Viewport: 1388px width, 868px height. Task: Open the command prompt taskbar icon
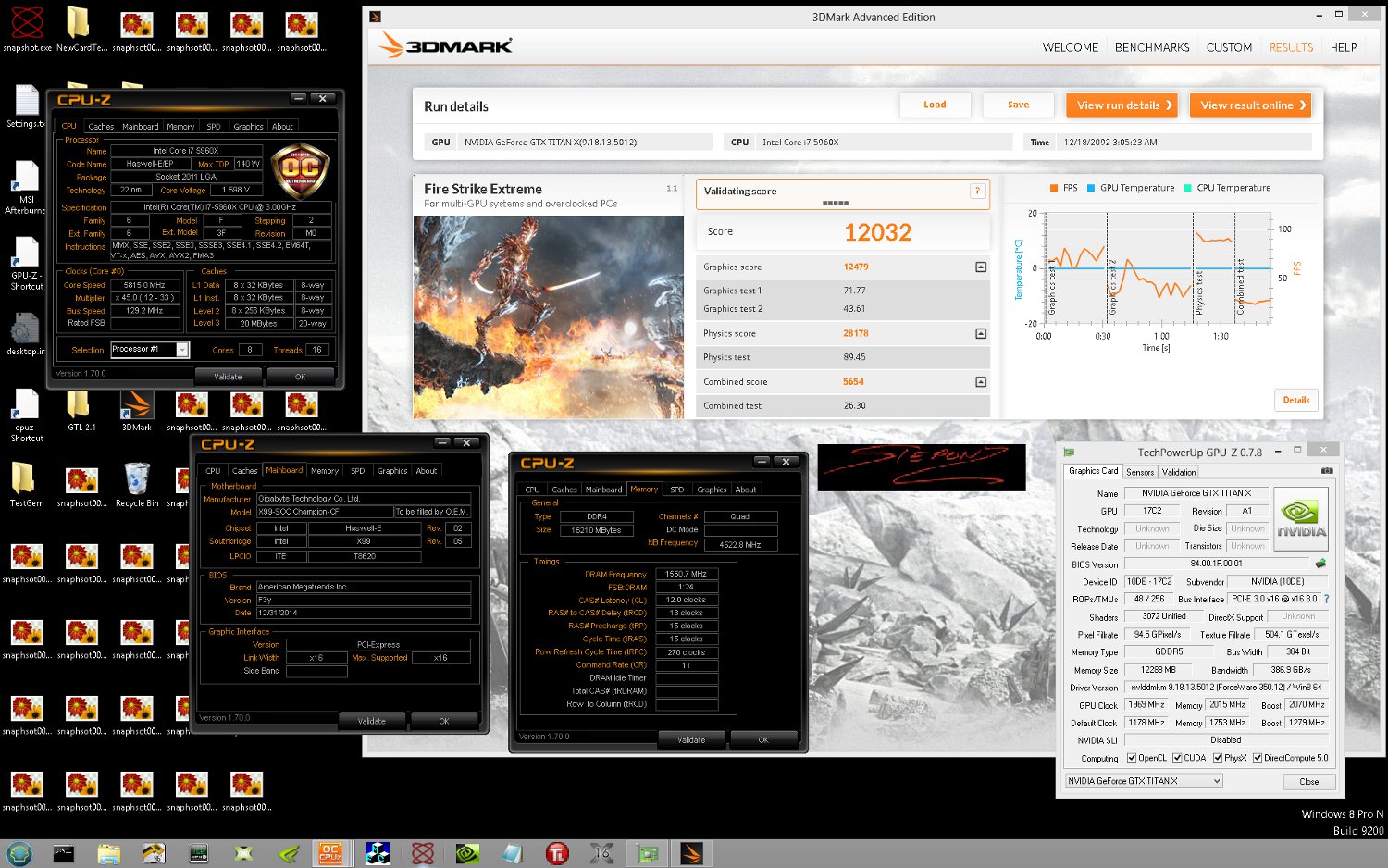[64, 853]
